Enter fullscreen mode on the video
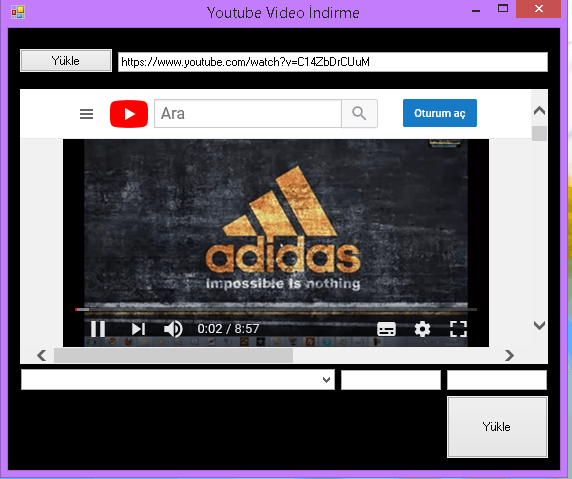 (x=458, y=329)
